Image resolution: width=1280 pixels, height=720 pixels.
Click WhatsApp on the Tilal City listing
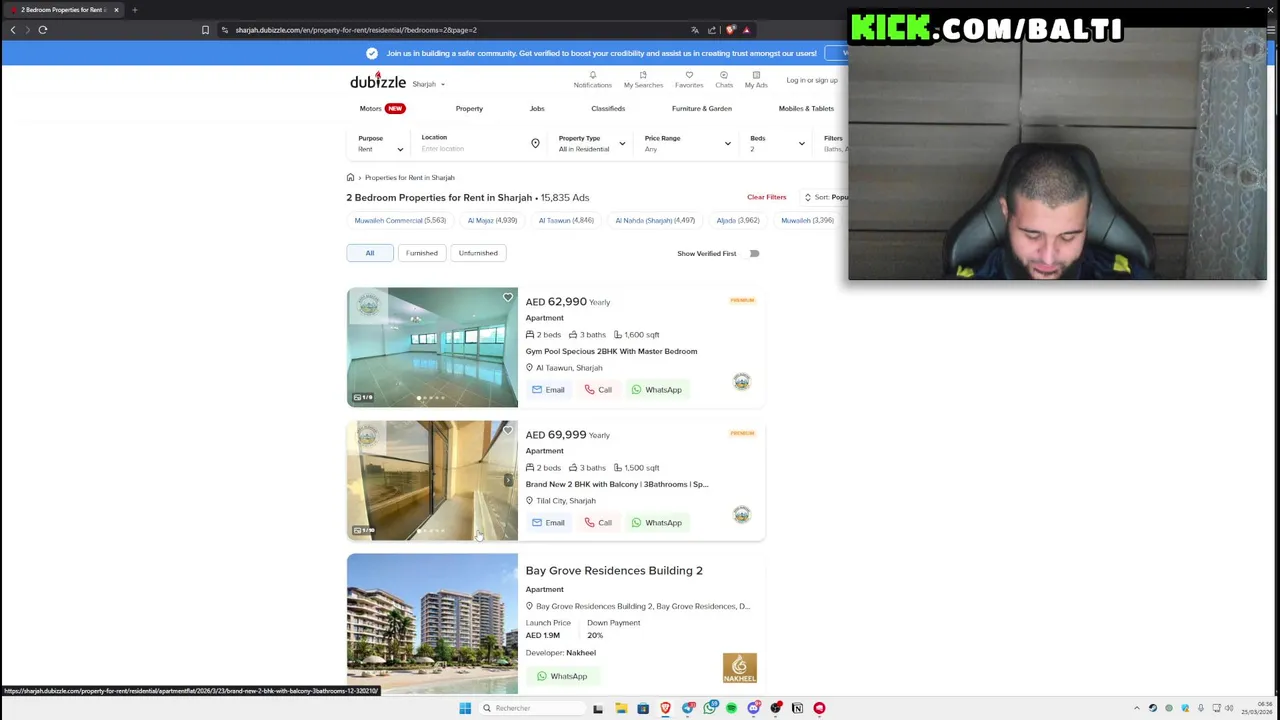click(656, 523)
